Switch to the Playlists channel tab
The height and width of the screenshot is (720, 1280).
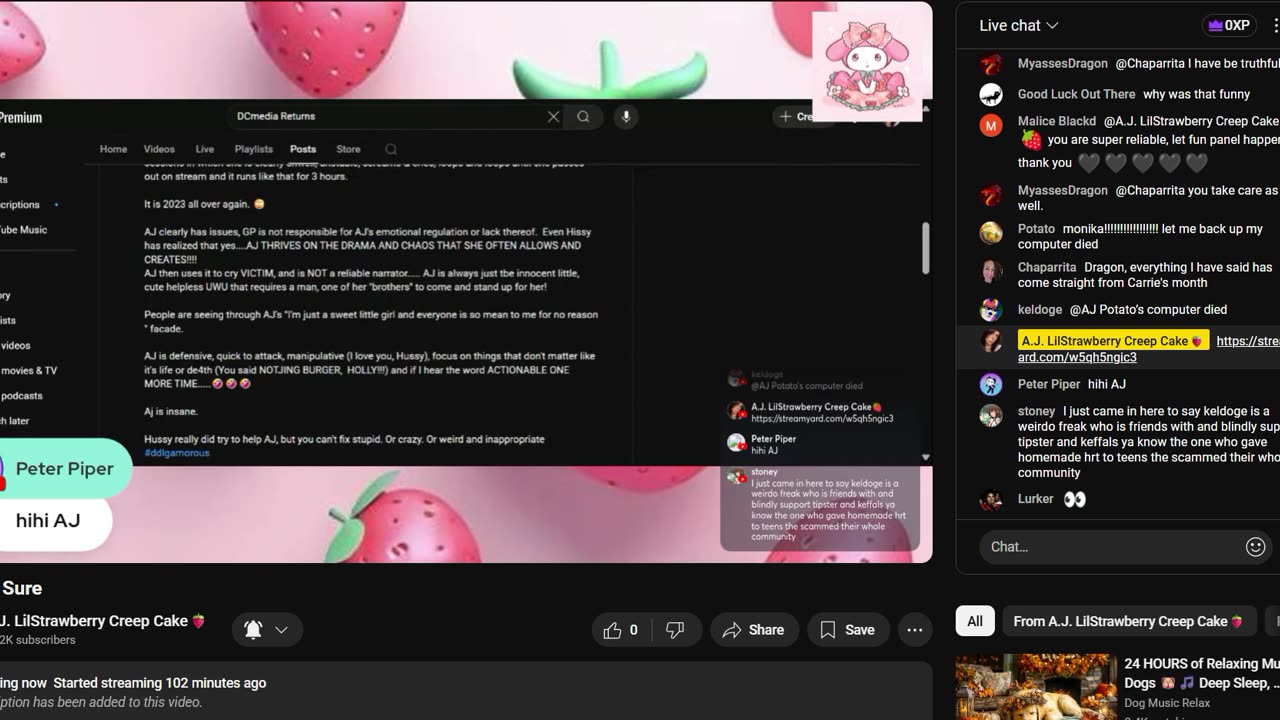pos(253,149)
